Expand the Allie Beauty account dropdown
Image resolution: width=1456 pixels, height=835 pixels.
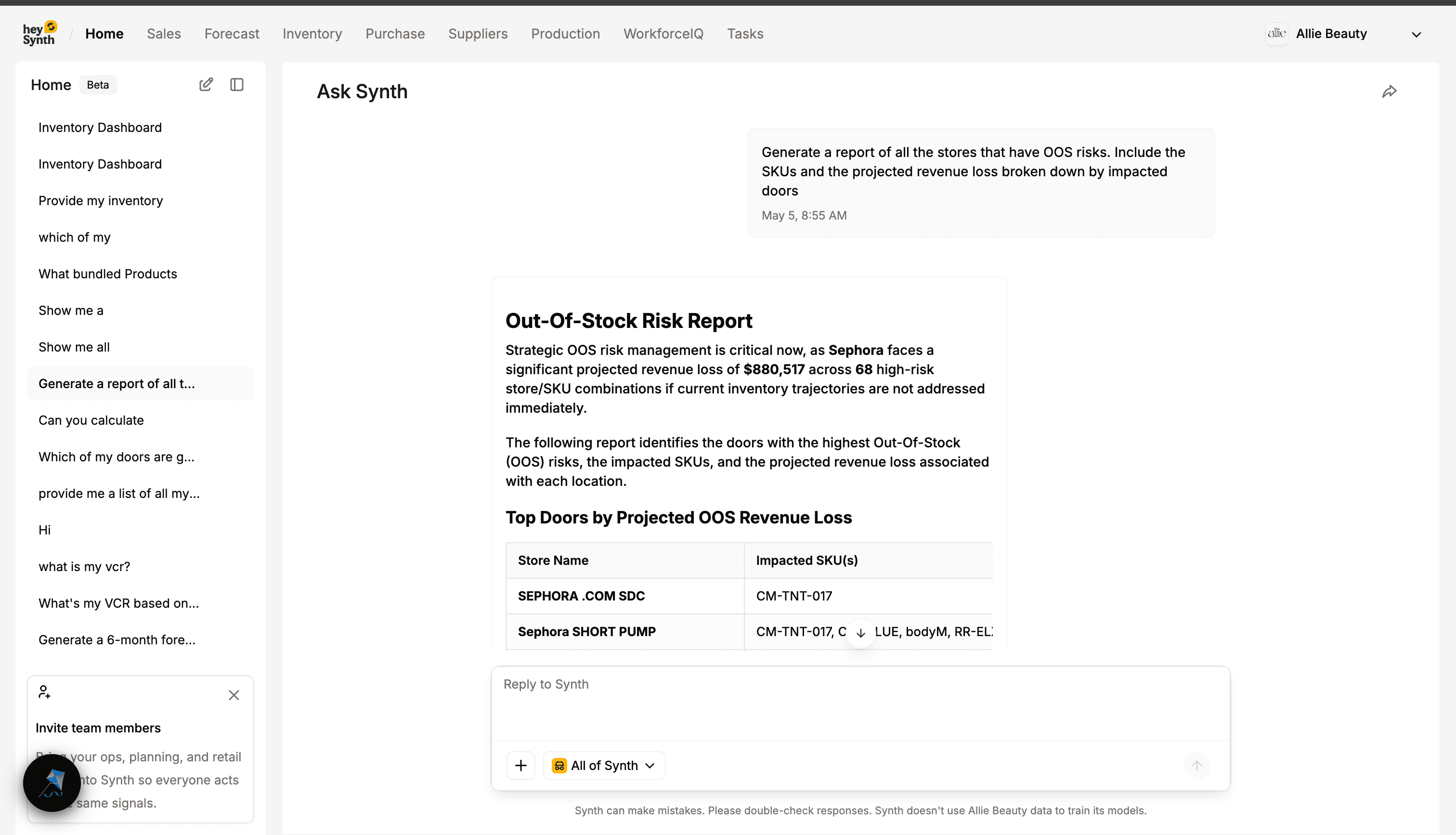(x=1416, y=34)
